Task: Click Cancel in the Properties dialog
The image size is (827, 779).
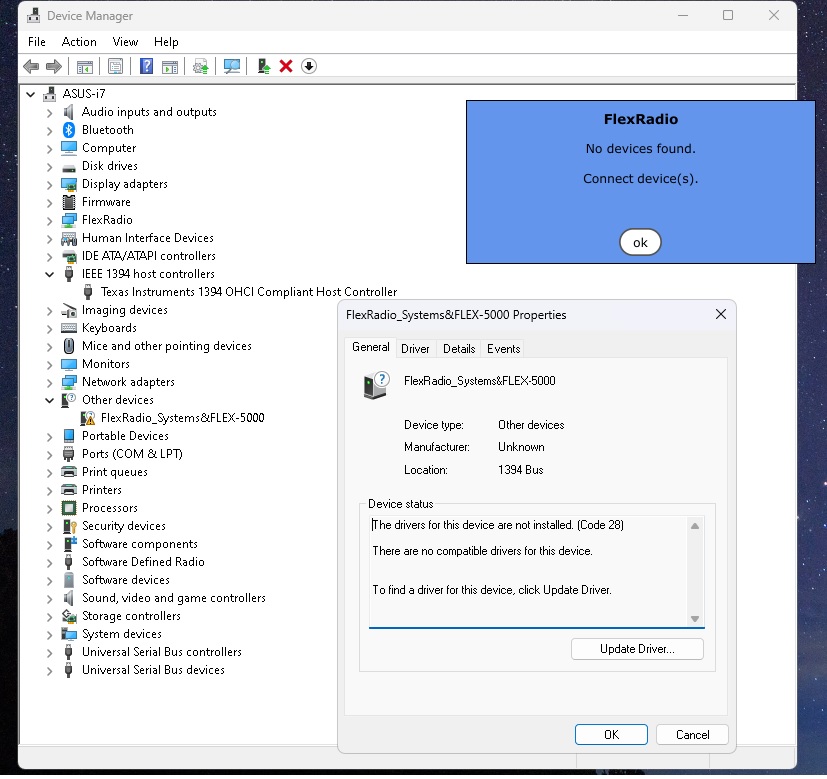Action: coord(693,735)
